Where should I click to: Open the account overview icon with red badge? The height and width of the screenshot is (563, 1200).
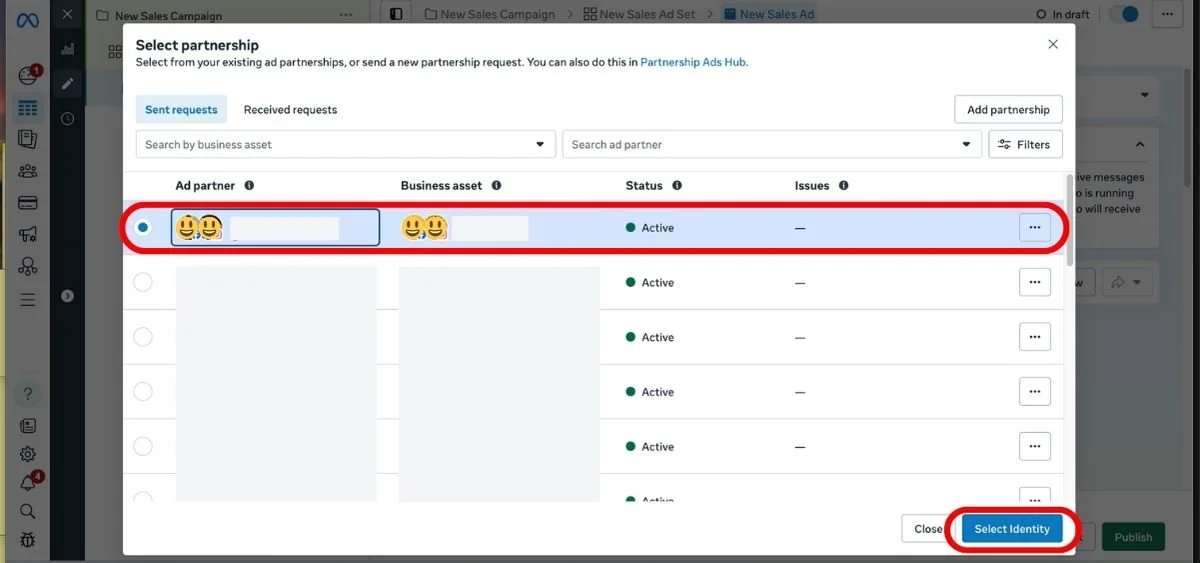click(x=28, y=76)
